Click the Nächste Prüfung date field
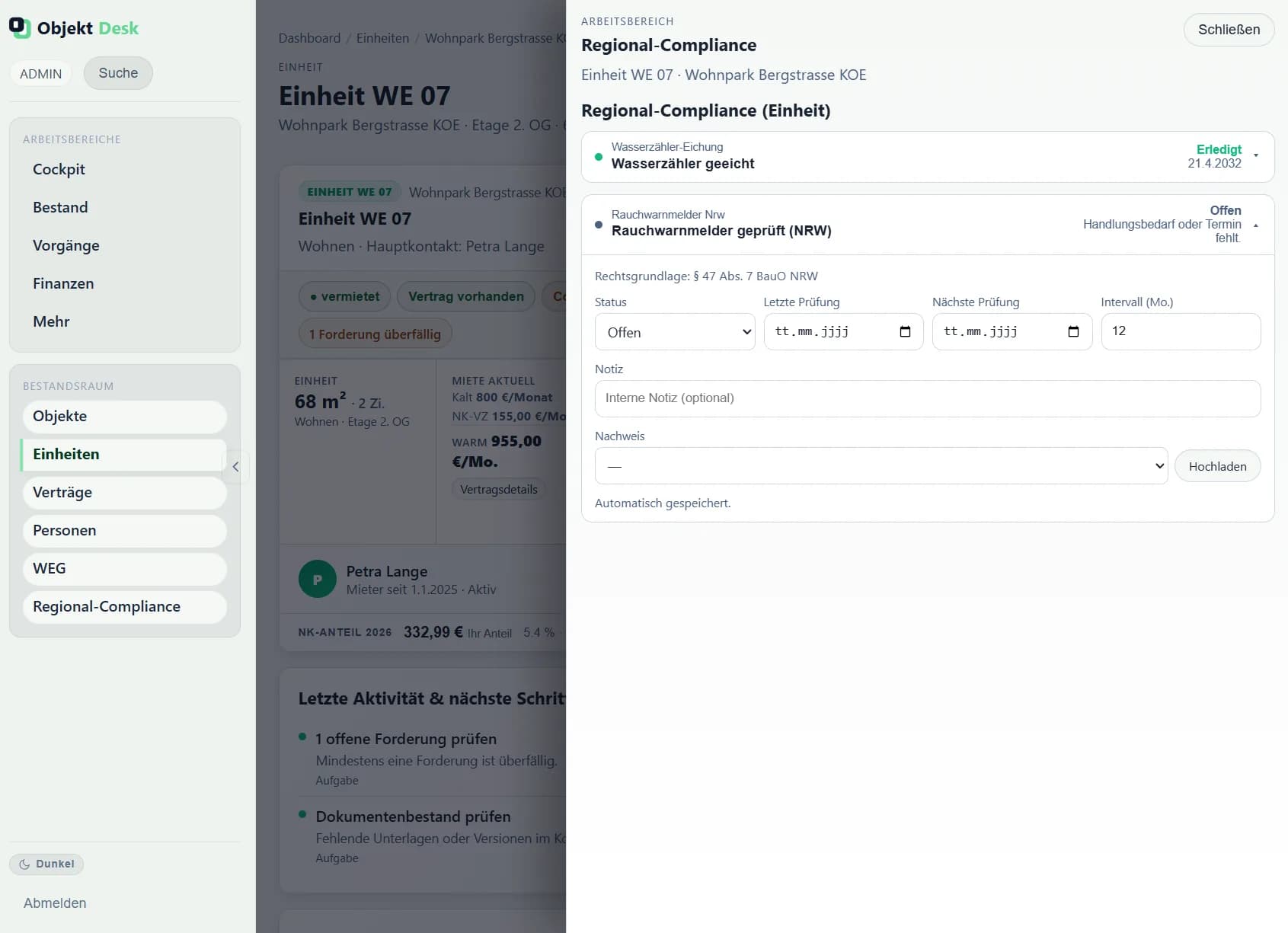Image resolution: width=1288 pixels, height=933 pixels. point(1012,331)
